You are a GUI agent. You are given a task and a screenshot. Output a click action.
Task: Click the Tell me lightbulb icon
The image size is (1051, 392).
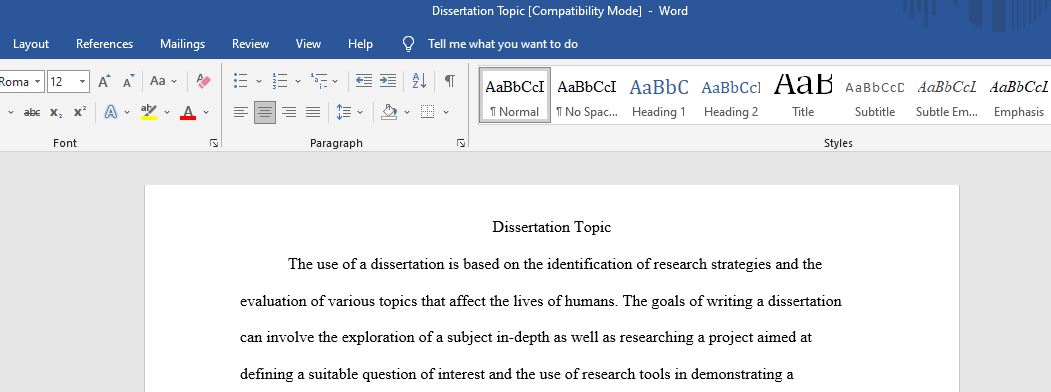click(408, 44)
